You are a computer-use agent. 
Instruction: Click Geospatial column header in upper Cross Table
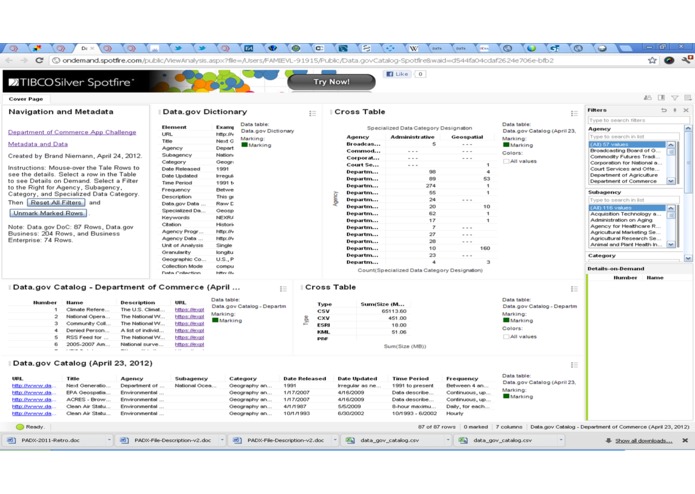467,137
